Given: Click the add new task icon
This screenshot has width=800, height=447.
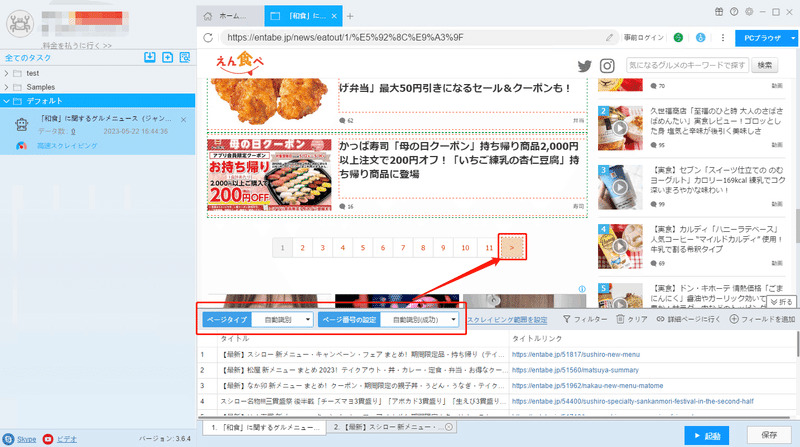Looking at the screenshot, I should [167, 57].
